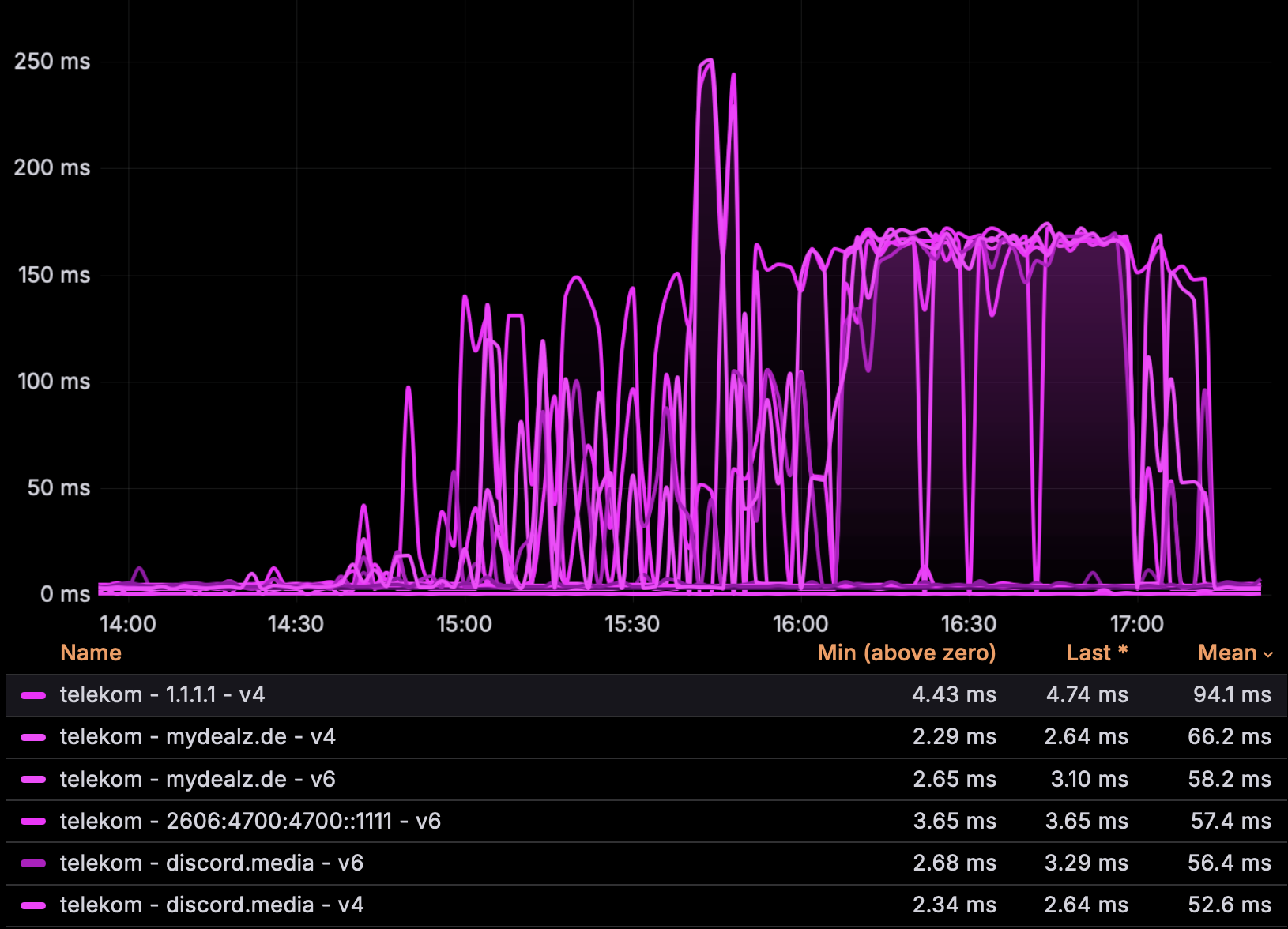Sort legend by Last * column
This screenshot has width=1288, height=929.
click(1097, 653)
